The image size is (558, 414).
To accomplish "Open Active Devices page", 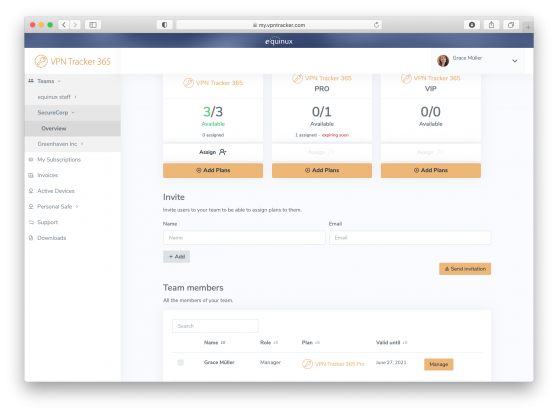I will click(x=56, y=191).
